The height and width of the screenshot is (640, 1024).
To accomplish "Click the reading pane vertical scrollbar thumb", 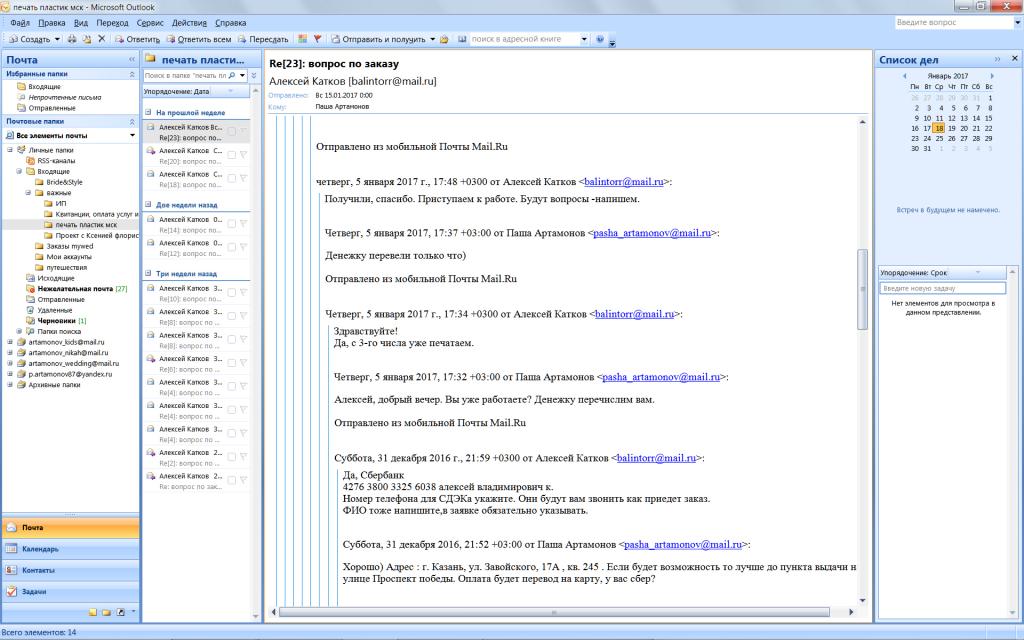I will coord(862,289).
